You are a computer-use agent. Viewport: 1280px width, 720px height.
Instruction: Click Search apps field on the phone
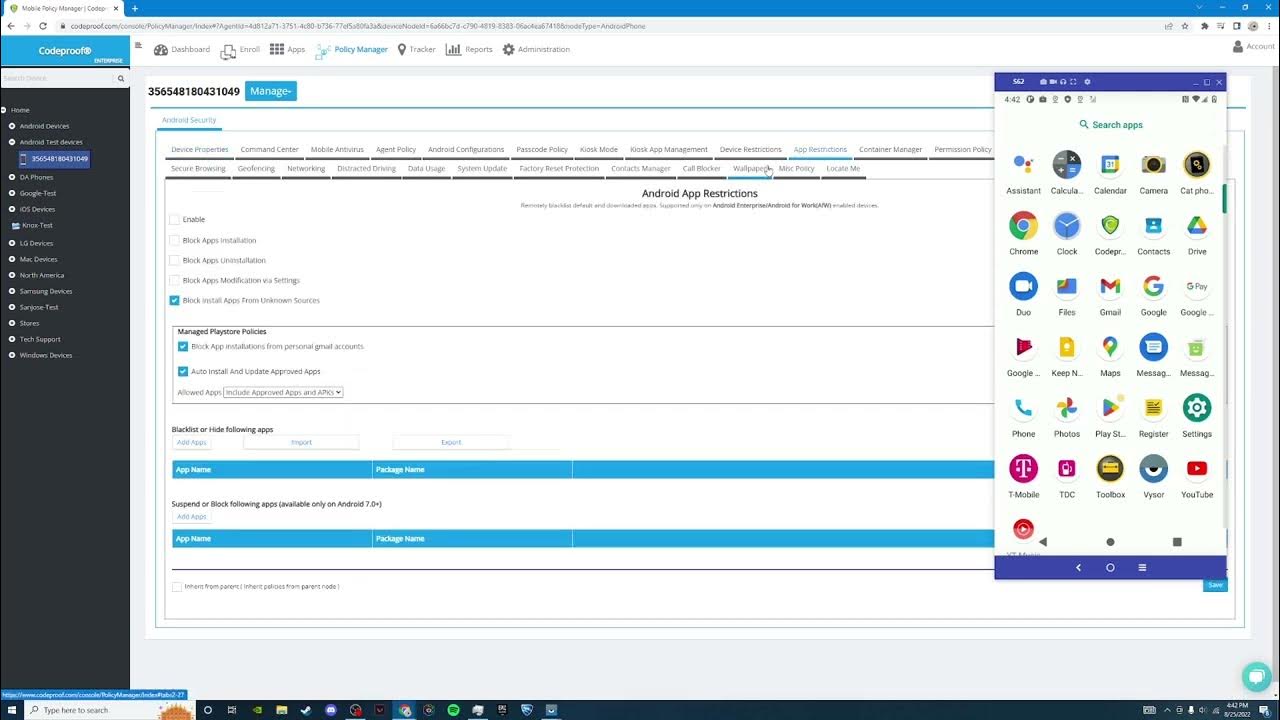(x=1110, y=125)
